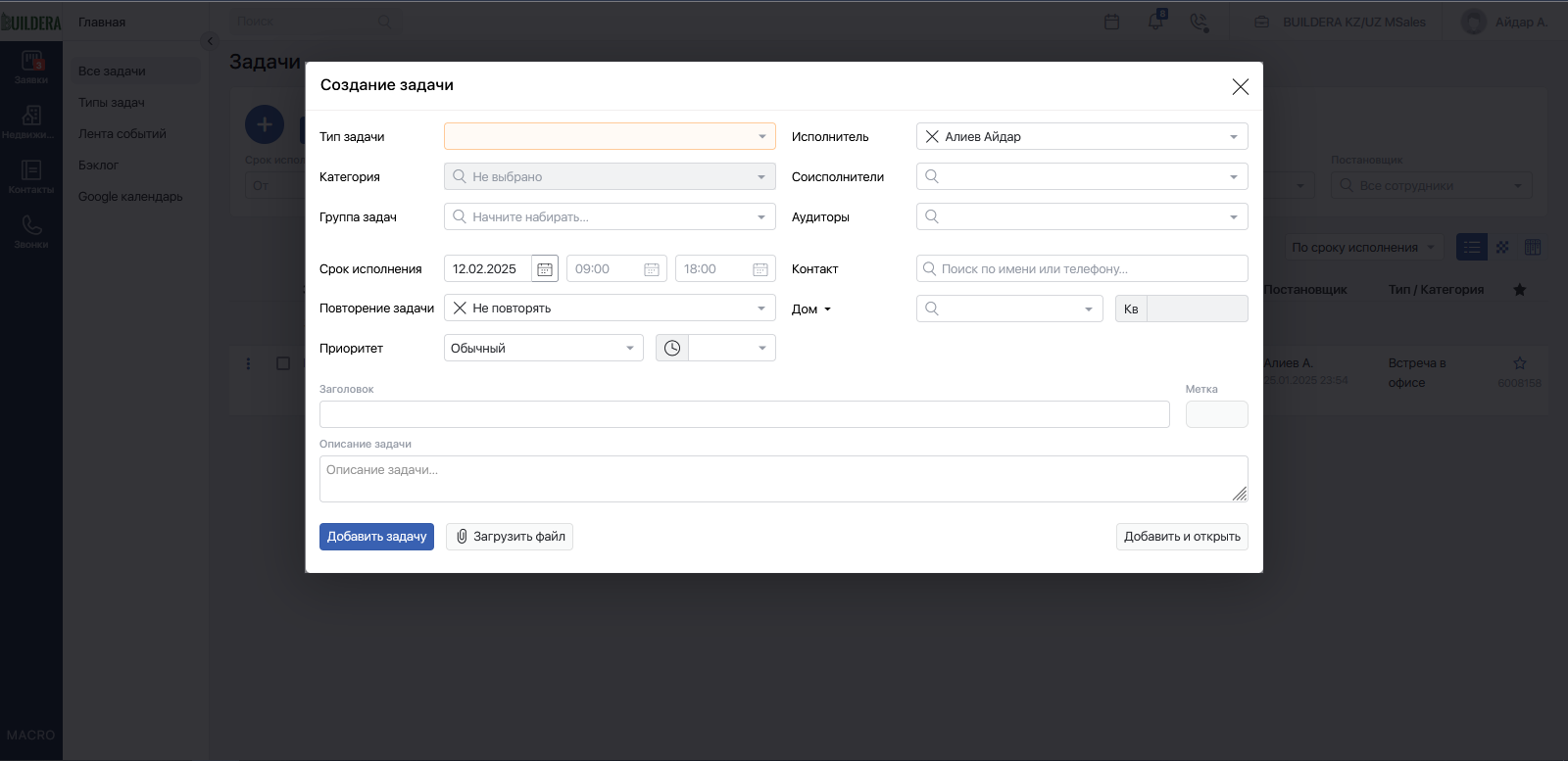Image resolution: width=1568 pixels, height=761 pixels.
Task: Click the paperclip Загрузить файл button
Action: (x=510, y=537)
